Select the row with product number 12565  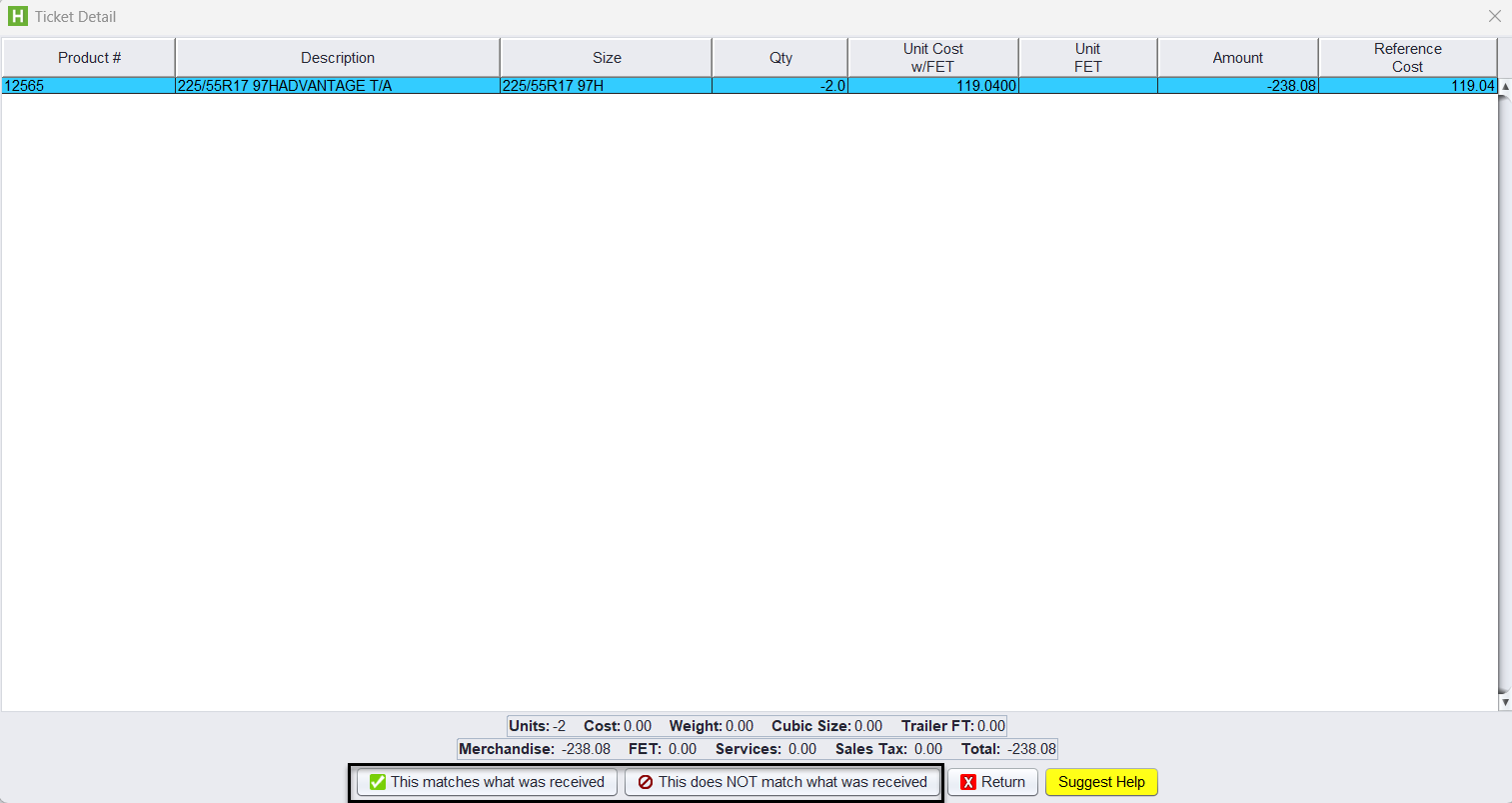(88, 86)
